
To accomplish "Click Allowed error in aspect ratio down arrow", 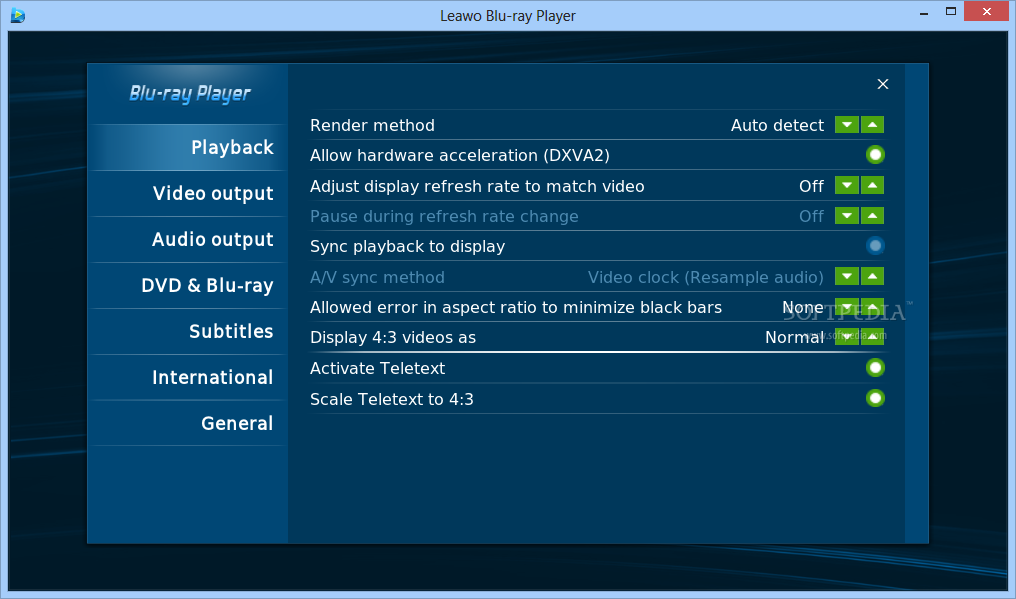I will (847, 307).
